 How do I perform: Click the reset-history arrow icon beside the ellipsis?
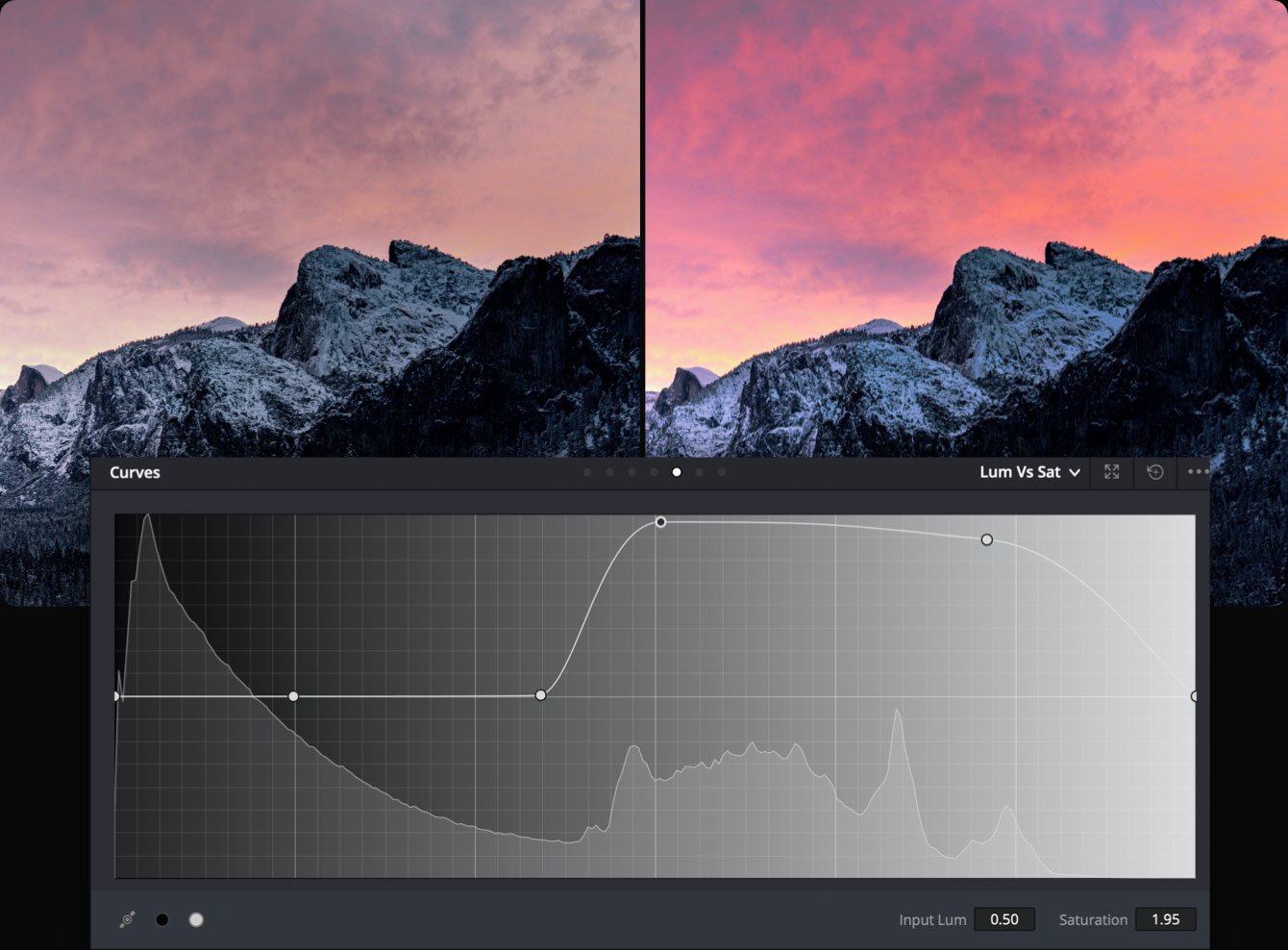click(1155, 472)
